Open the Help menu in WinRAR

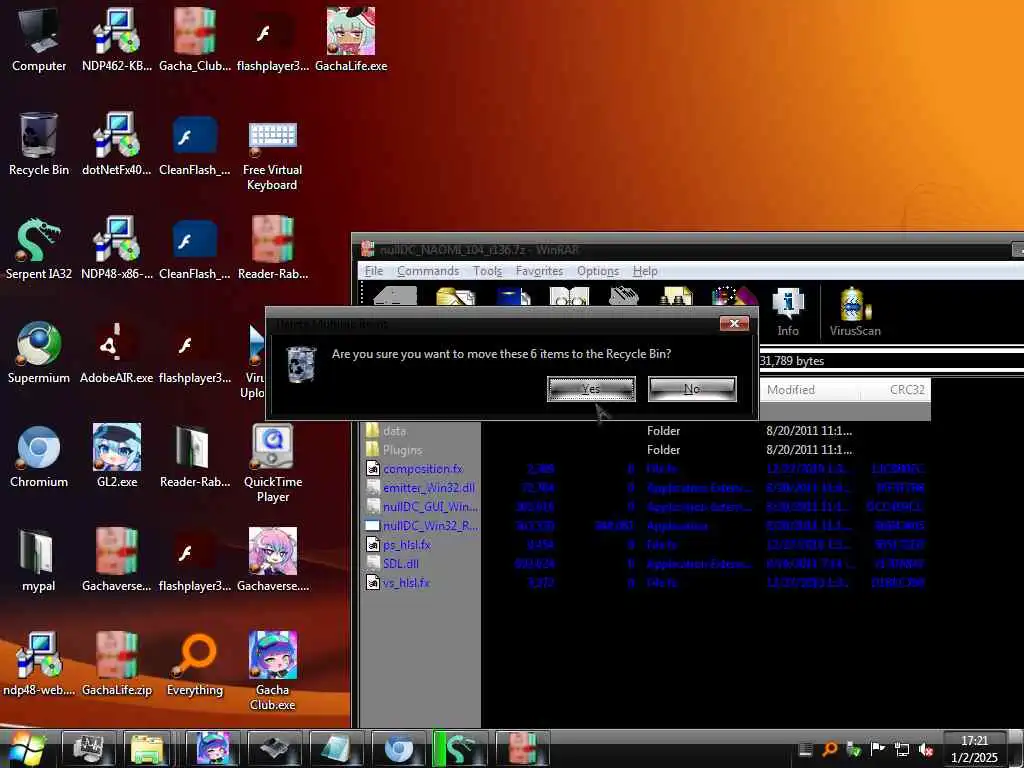pyautogui.click(x=645, y=270)
